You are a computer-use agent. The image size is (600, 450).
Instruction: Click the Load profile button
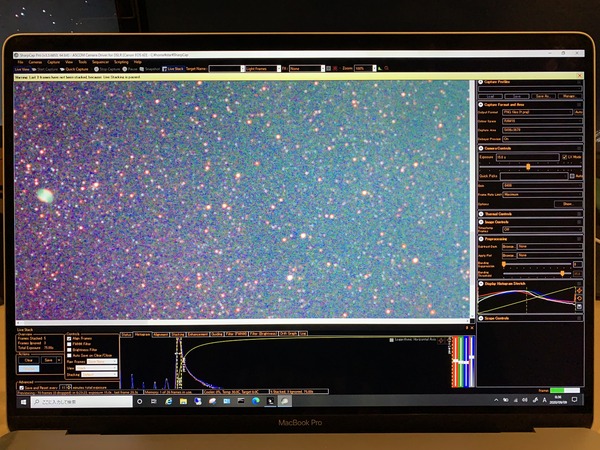pos(490,96)
